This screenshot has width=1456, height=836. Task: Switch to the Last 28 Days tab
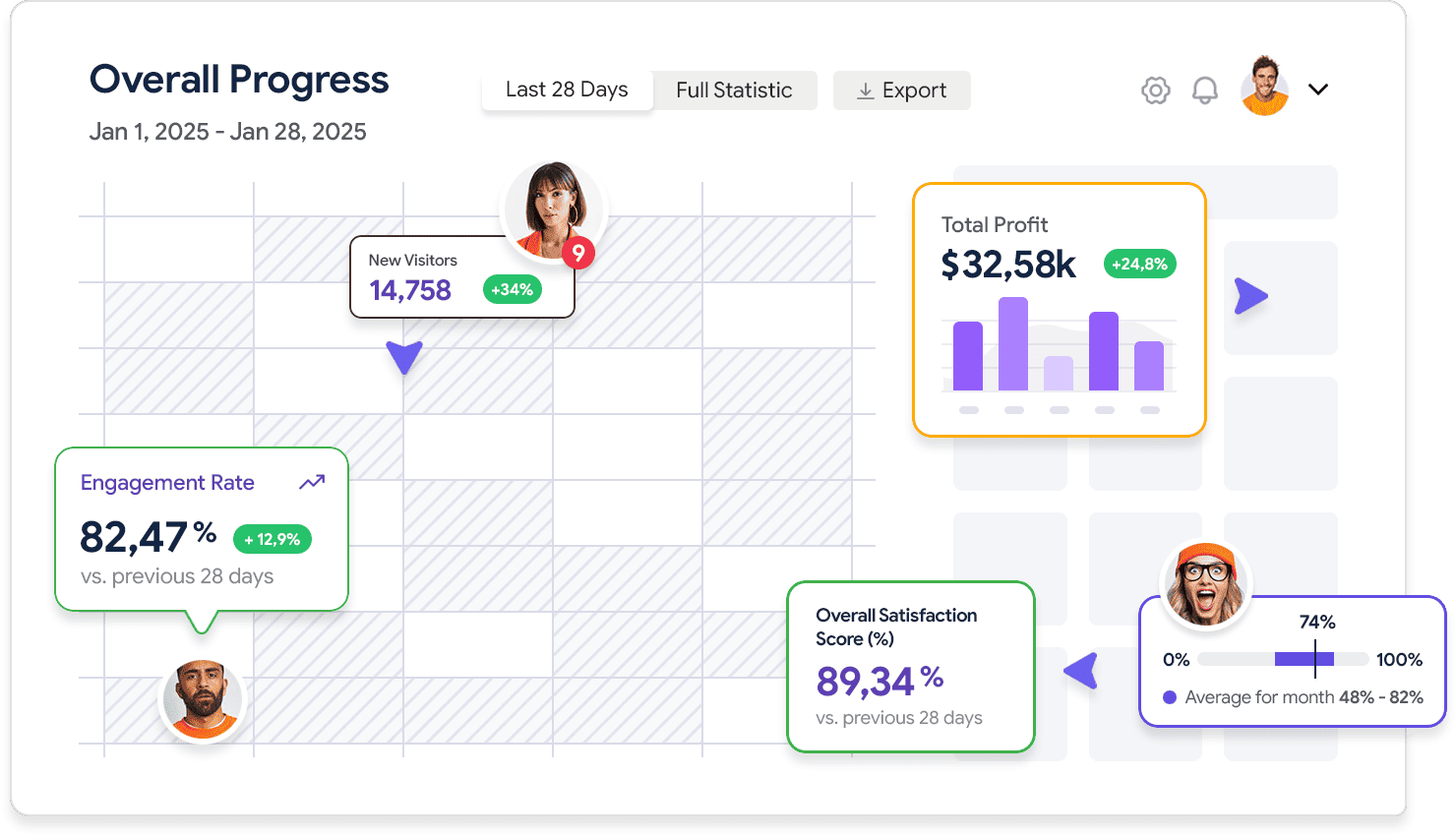(x=567, y=90)
